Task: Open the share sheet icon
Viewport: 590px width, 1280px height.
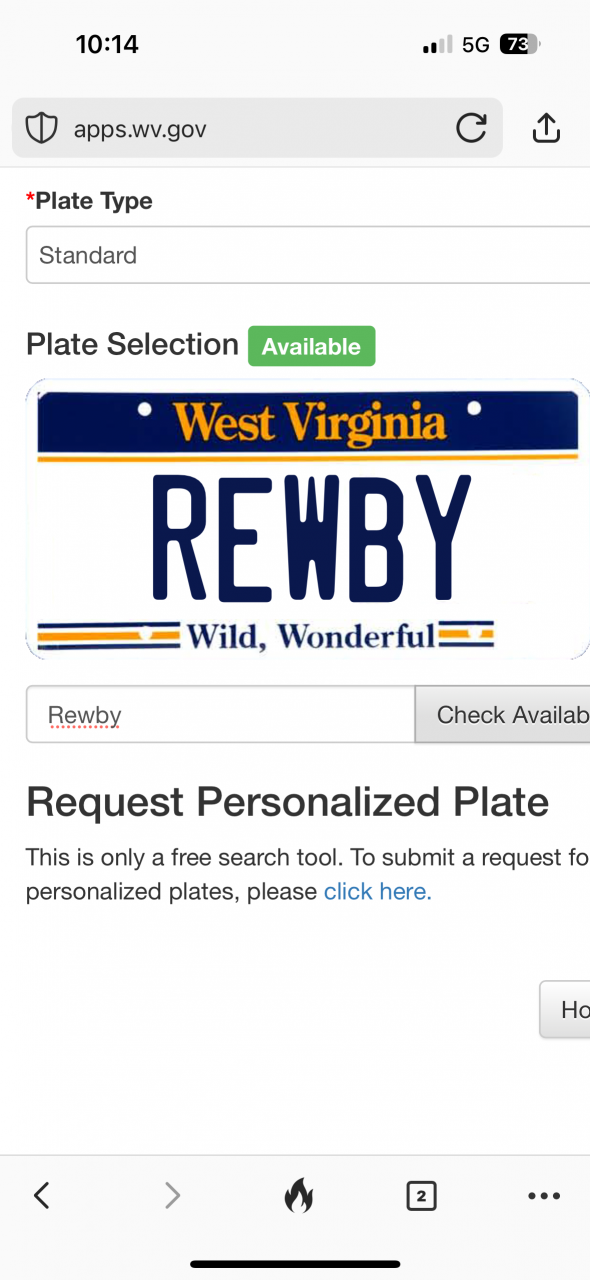Action: (546, 127)
